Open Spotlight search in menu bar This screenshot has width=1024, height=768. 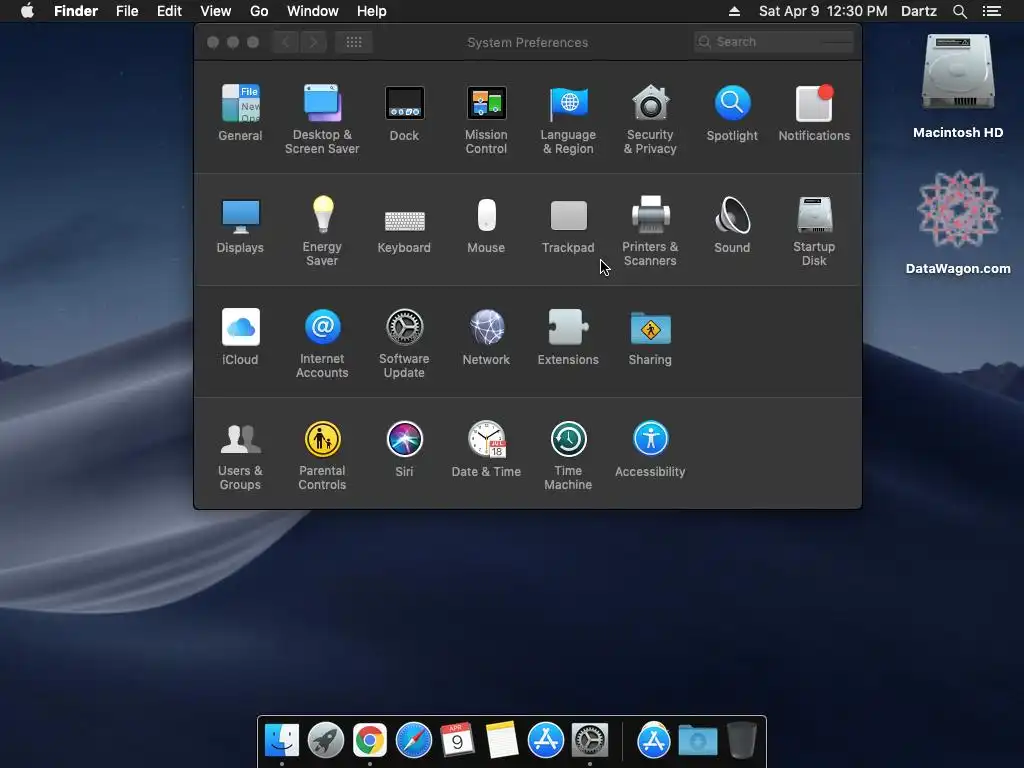click(x=960, y=11)
